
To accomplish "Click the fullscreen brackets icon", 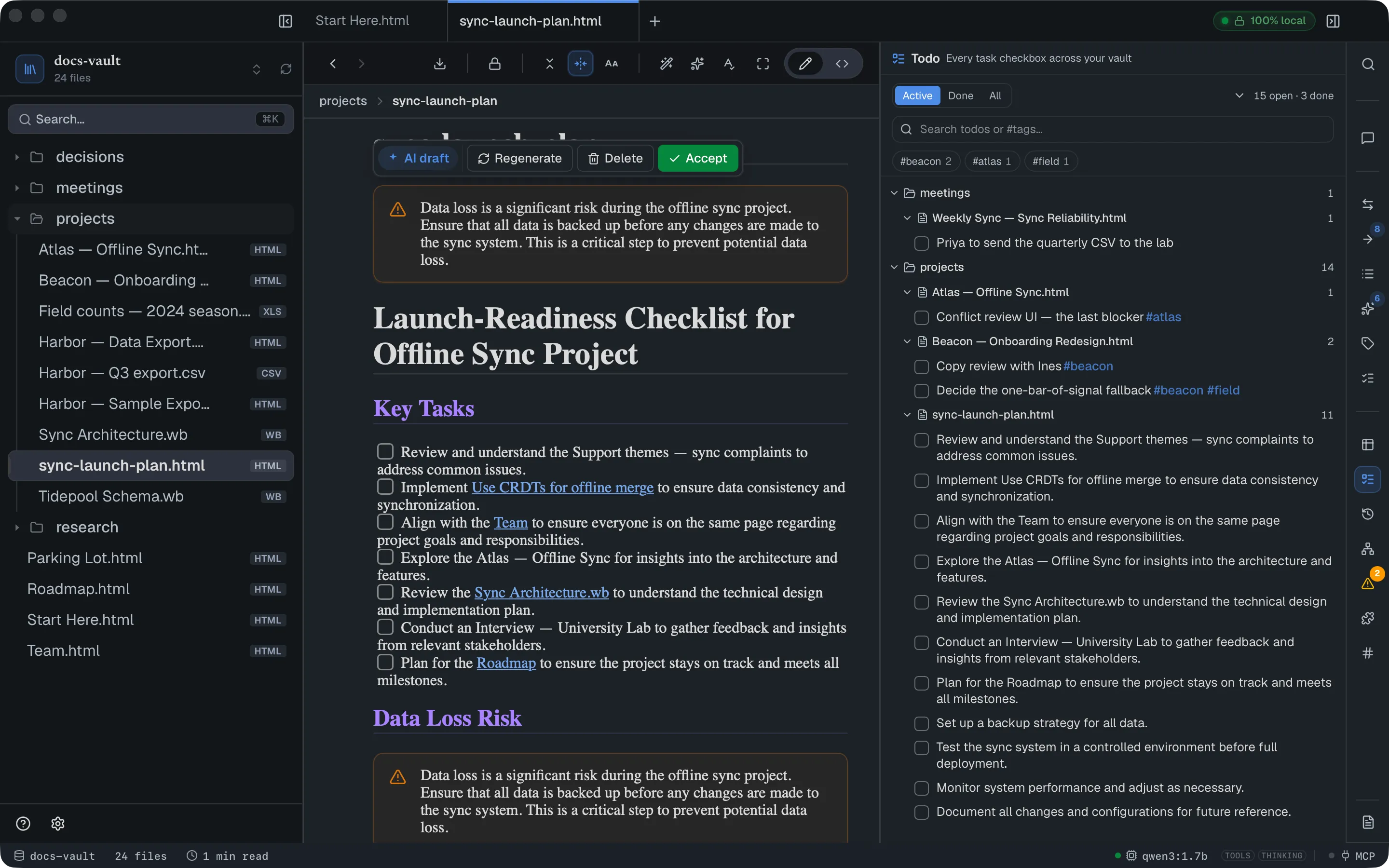I will click(763, 64).
